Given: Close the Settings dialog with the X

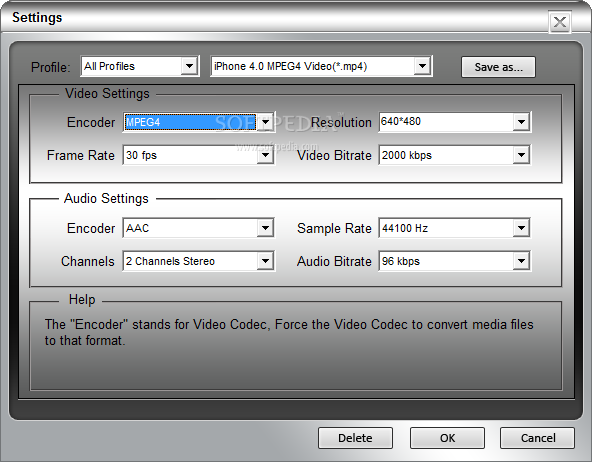Looking at the screenshot, I should pos(560,22).
